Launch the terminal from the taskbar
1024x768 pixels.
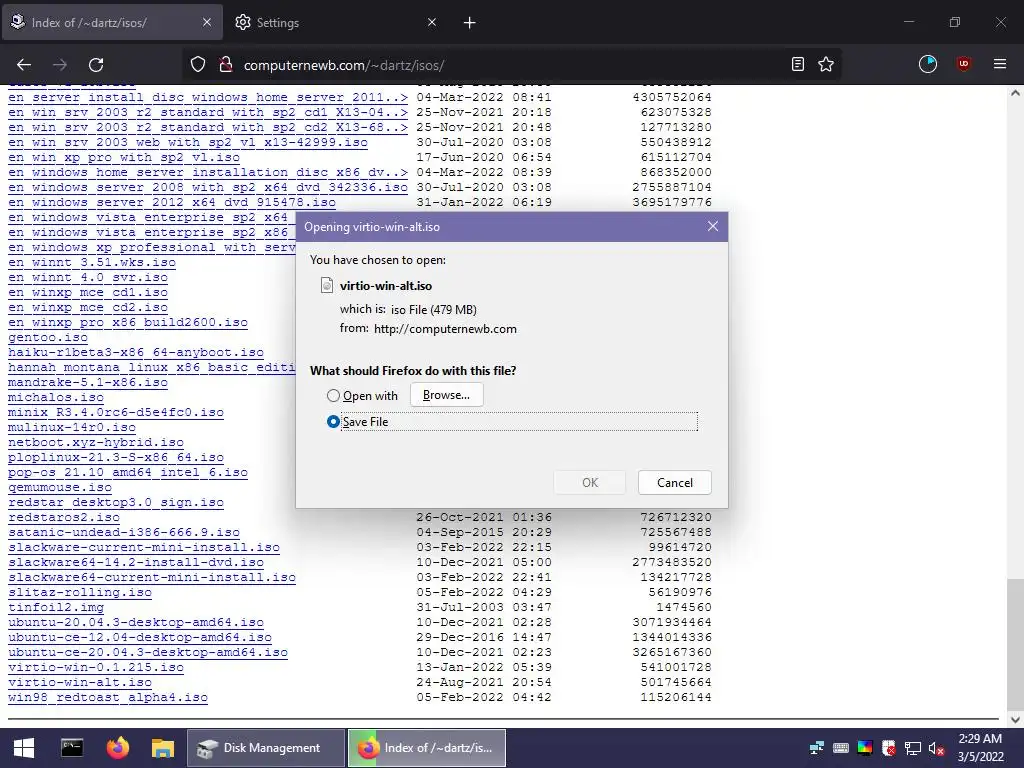tap(72, 748)
